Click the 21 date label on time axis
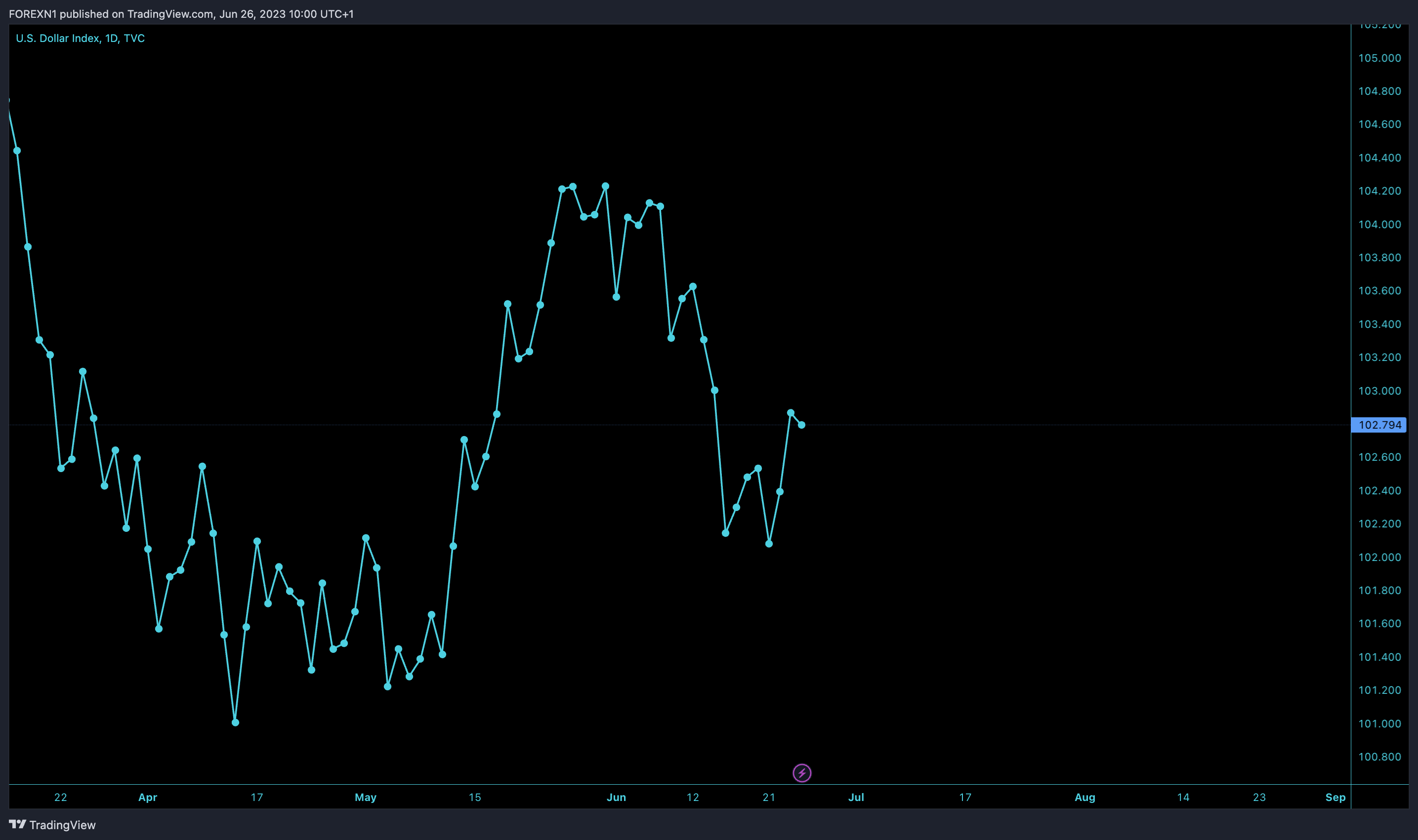1418x840 pixels. click(768, 797)
